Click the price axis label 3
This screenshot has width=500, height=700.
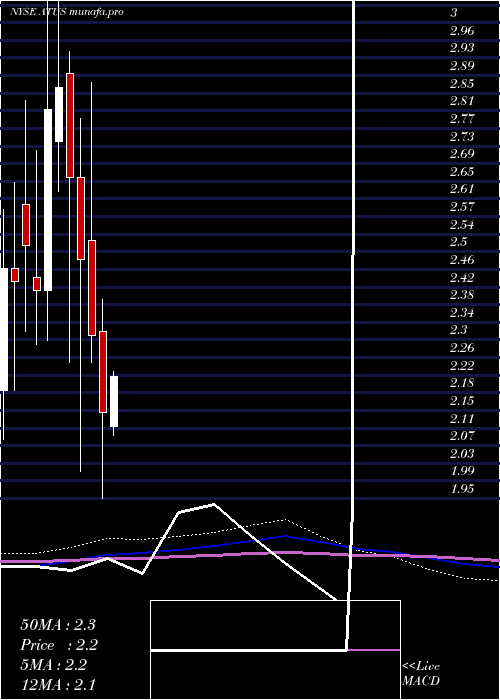click(x=454, y=13)
